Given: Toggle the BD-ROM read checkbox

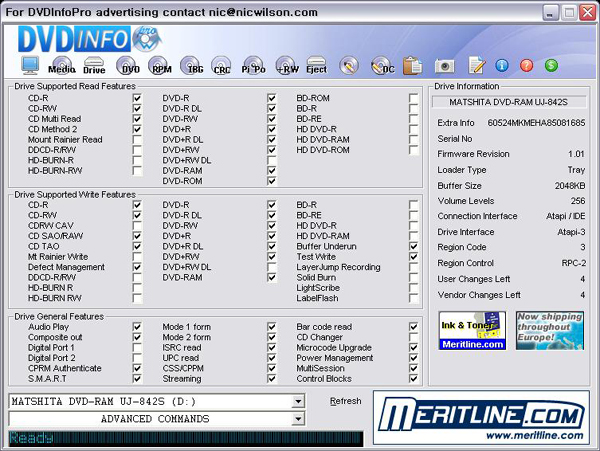Looking at the screenshot, I should 413,98.
